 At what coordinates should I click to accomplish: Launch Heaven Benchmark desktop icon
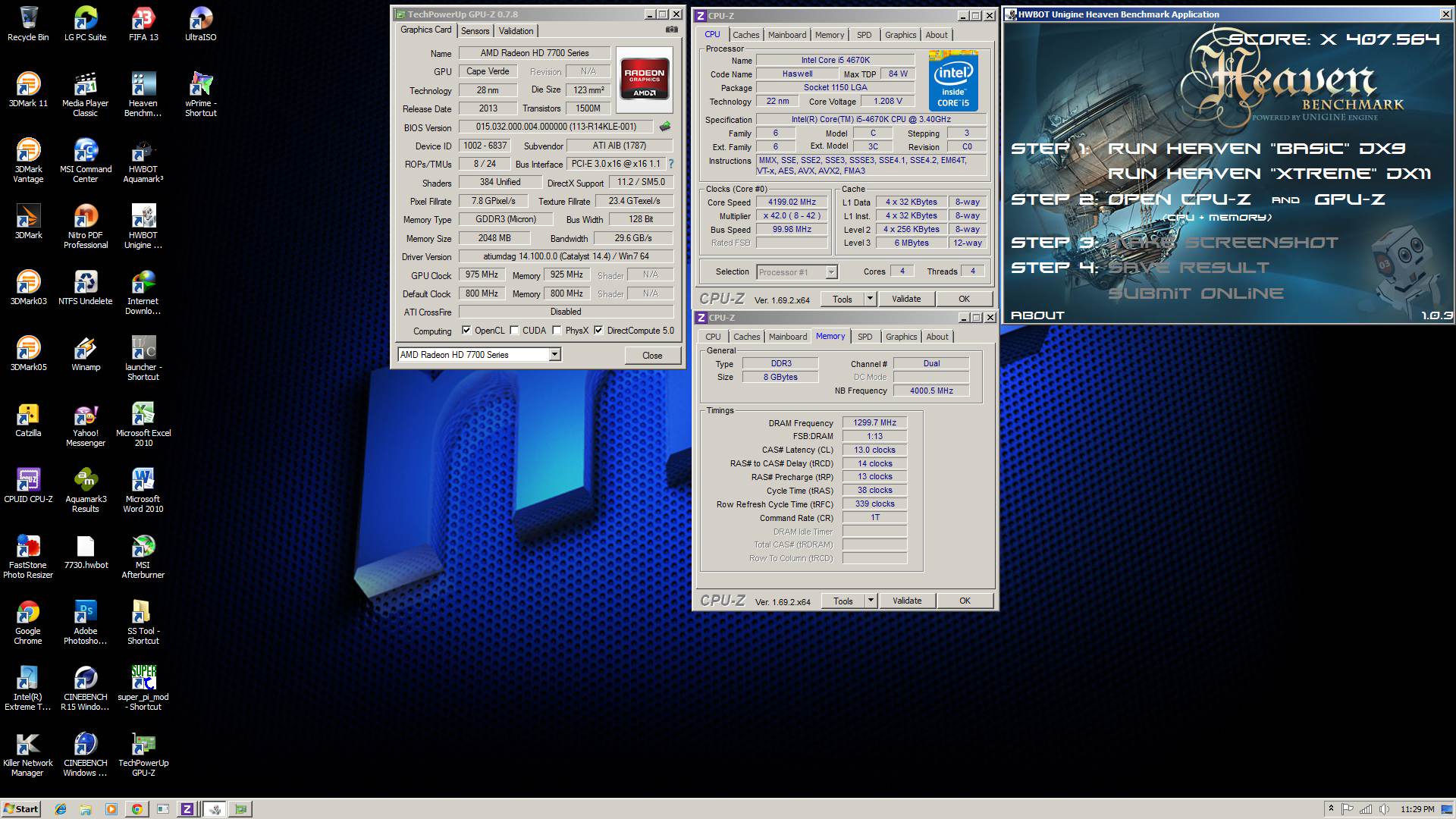143,94
